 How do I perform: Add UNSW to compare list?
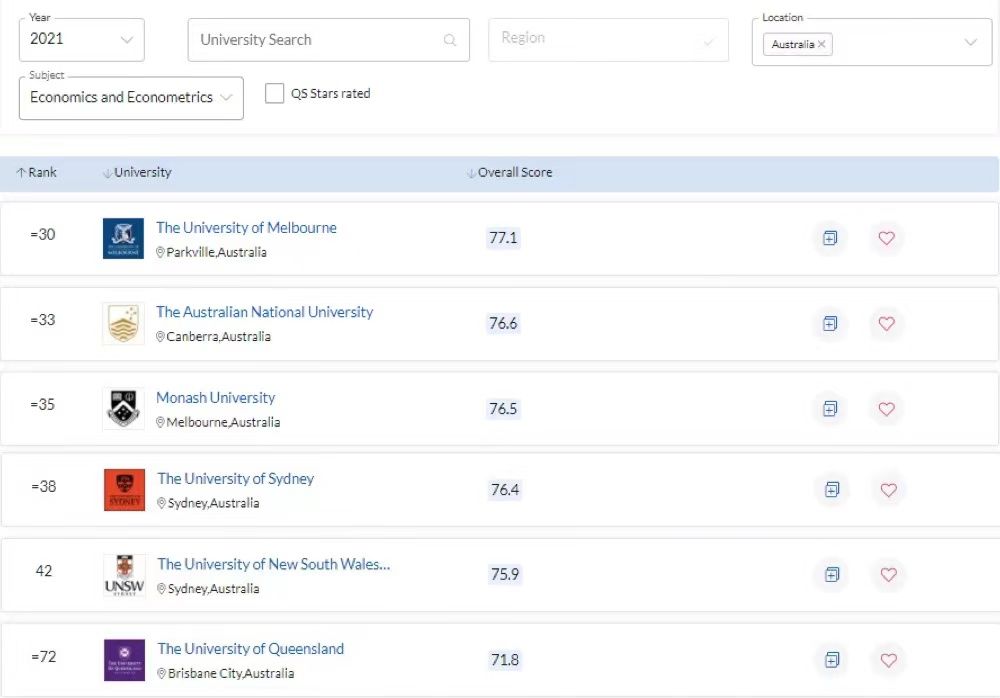[832, 574]
